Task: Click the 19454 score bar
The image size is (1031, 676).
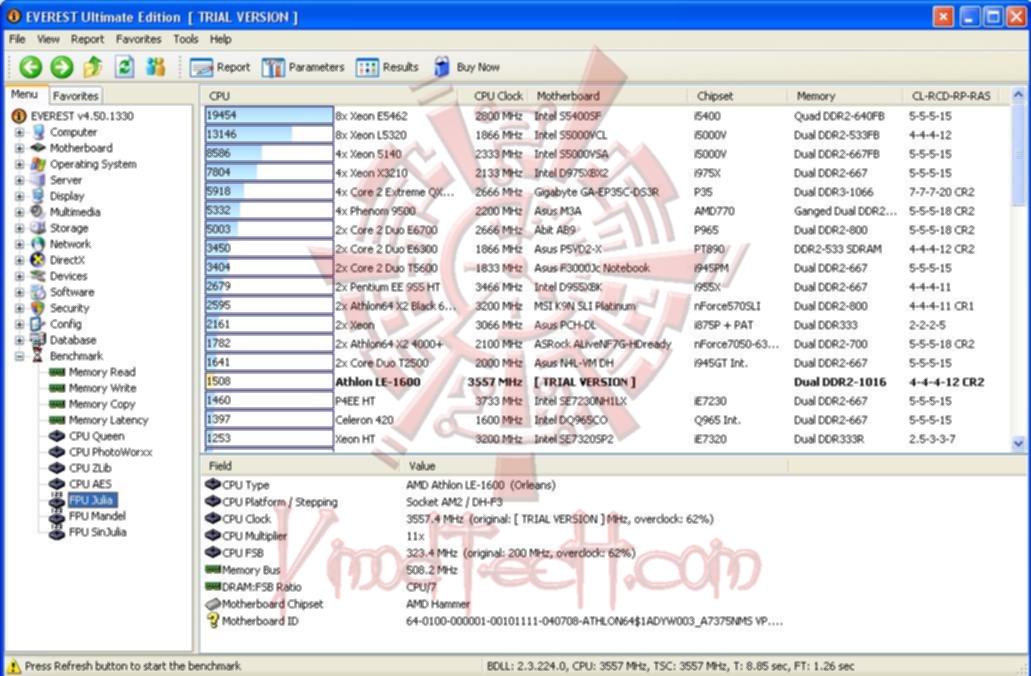Action: pyautogui.click(x=269, y=116)
